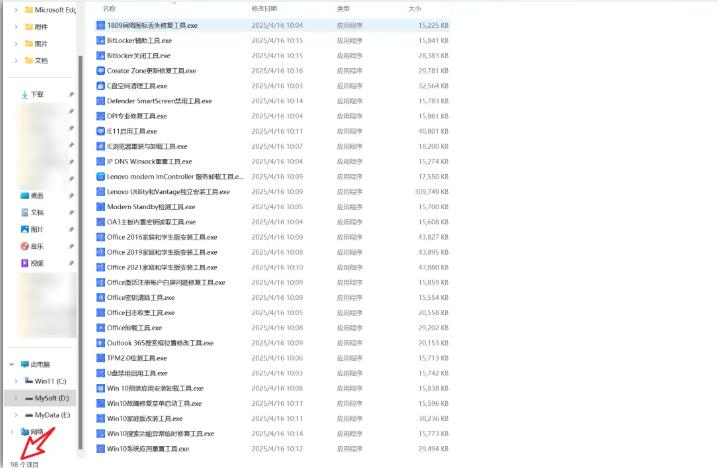This screenshot has width=718, height=468.
Task: Click the IP DNS Winsock tool icon
Action: [100, 161]
